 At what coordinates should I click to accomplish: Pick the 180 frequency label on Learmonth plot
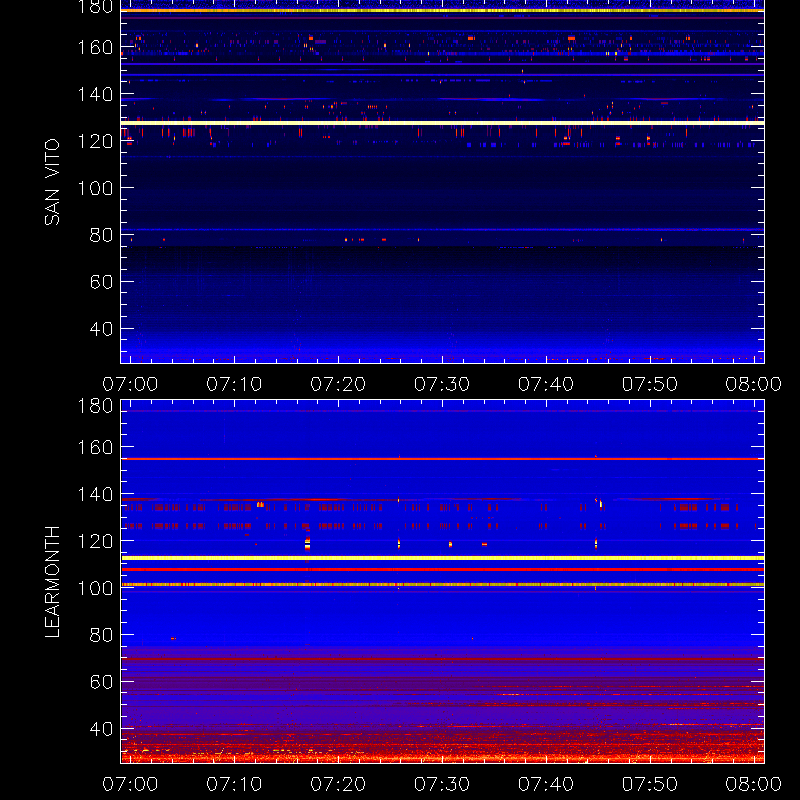click(95, 406)
